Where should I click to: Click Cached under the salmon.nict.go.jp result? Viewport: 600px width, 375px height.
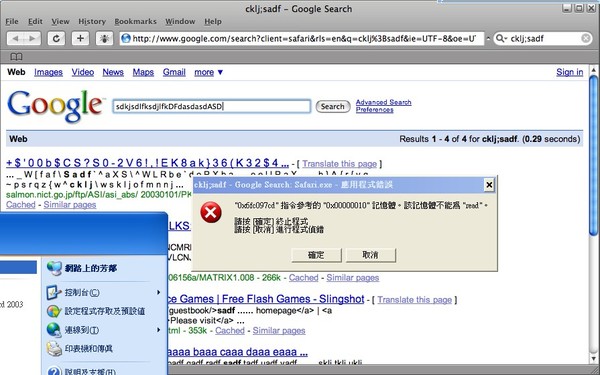[21, 205]
